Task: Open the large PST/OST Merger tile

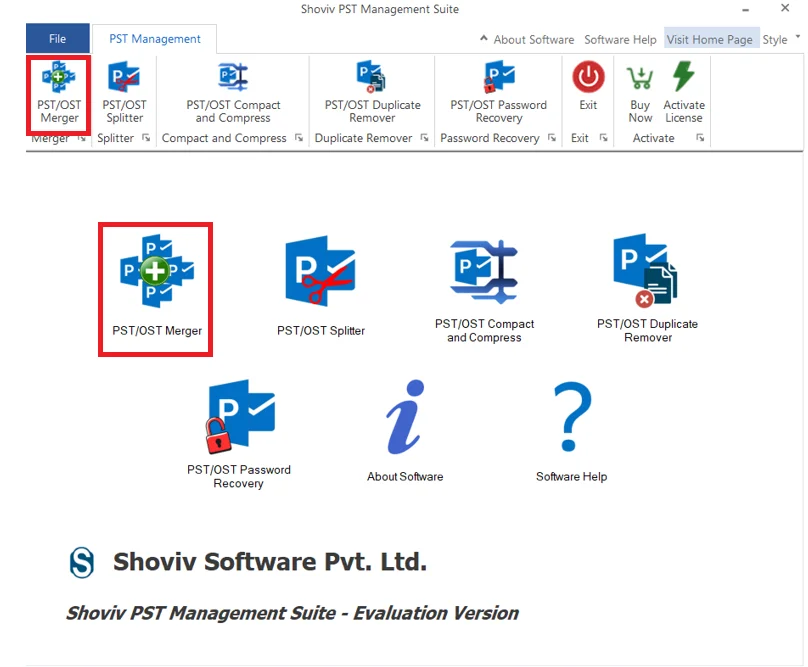Action: 157,287
